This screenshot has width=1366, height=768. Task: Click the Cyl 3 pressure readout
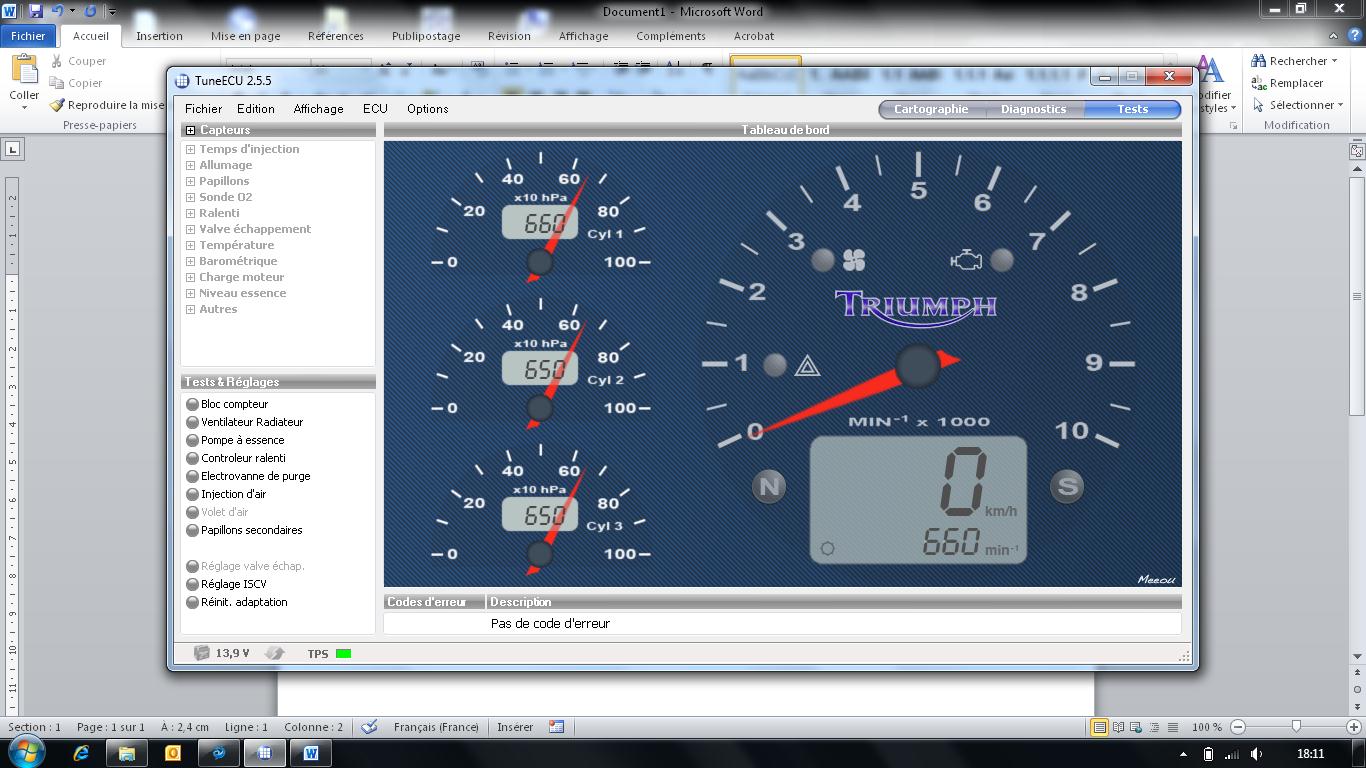click(x=540, y=515)
